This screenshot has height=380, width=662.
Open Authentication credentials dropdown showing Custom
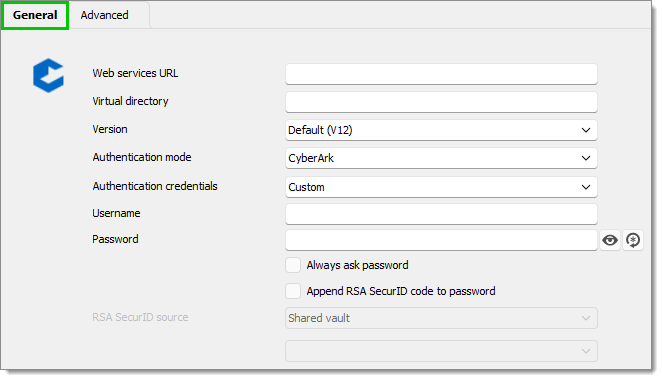point(441,187)
